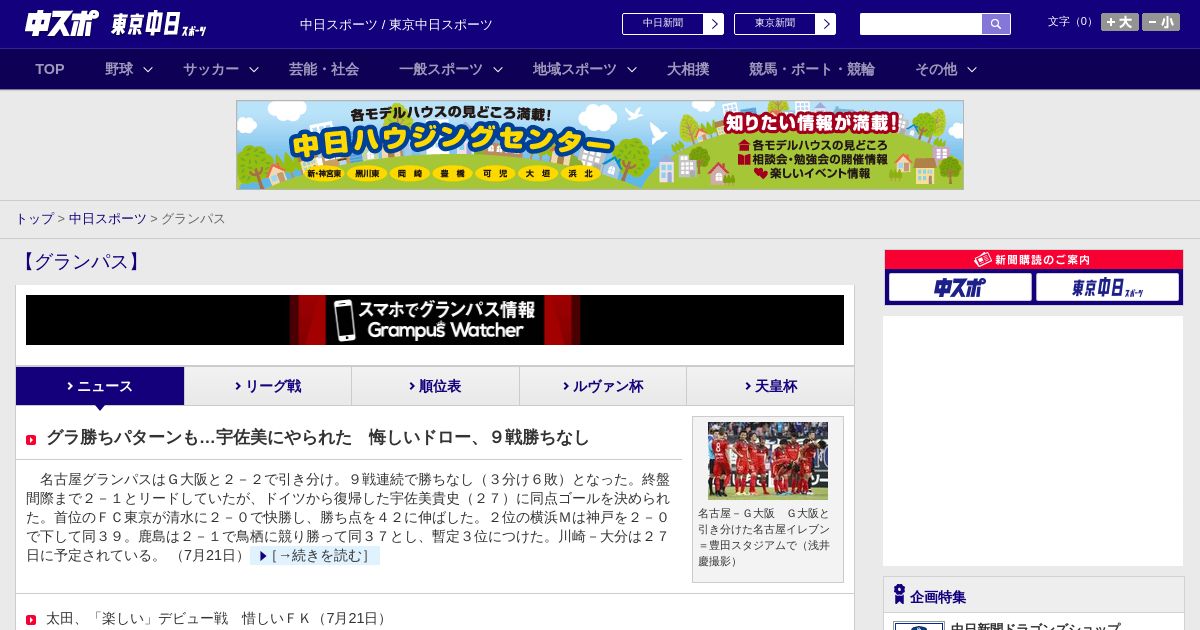Open the 中日新聞 link button

[x=672, y=24]
